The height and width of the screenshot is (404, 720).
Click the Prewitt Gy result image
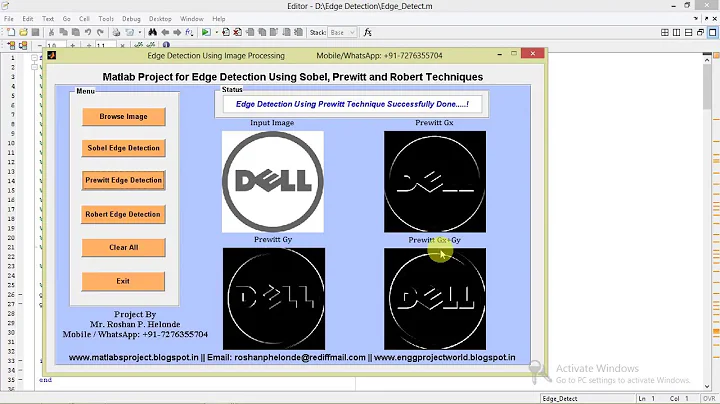pos(274,299)
